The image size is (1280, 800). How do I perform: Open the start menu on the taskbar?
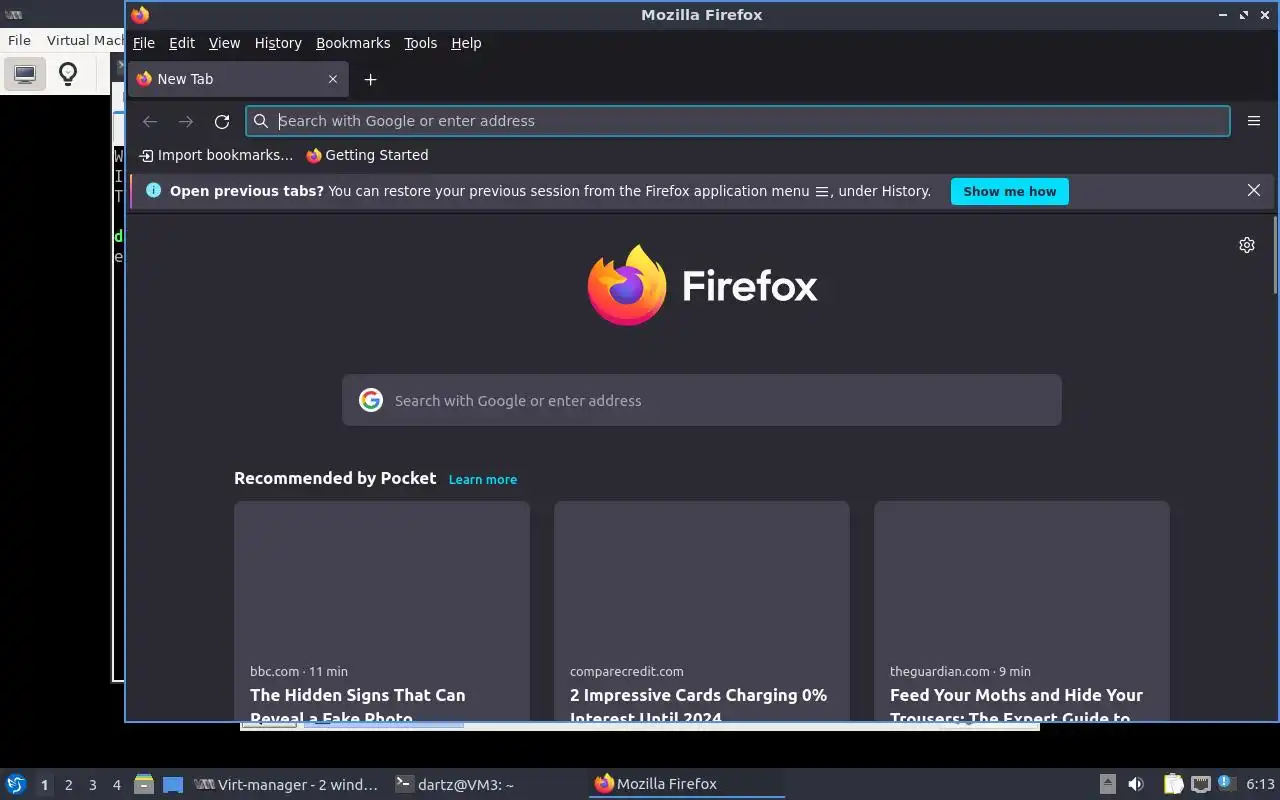15,784
